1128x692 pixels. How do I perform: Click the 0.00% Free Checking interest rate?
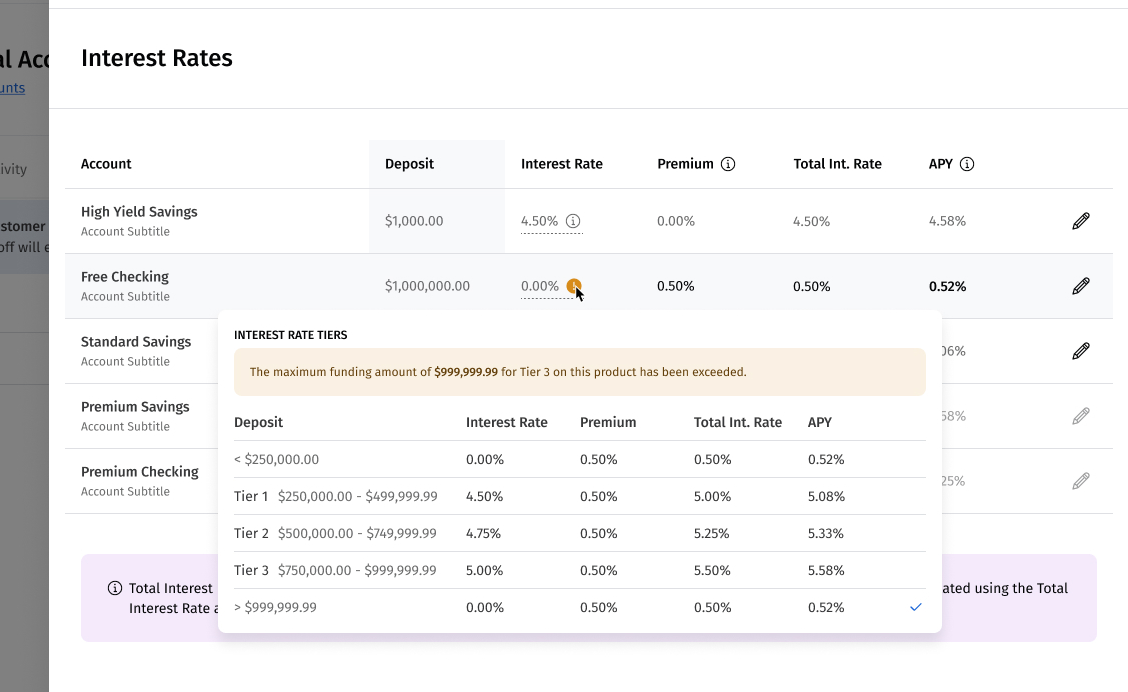tap(540, 286)
